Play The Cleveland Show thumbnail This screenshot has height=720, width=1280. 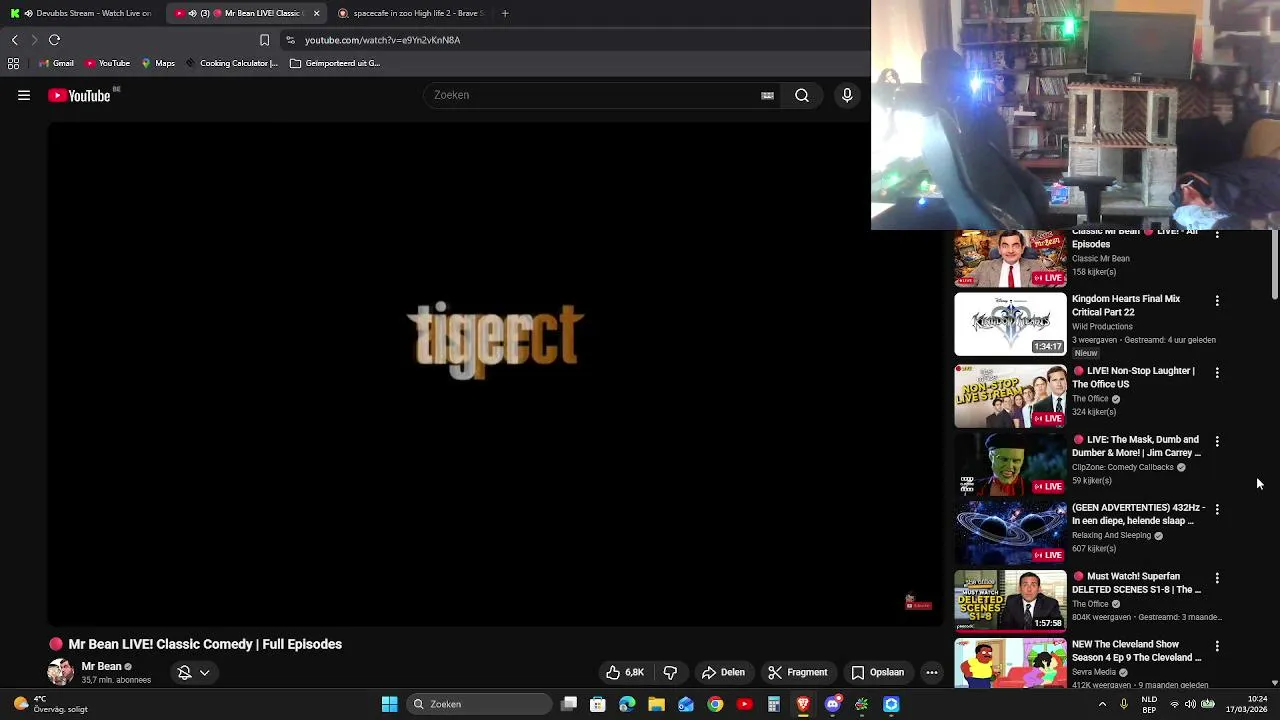coord(1010,663)
